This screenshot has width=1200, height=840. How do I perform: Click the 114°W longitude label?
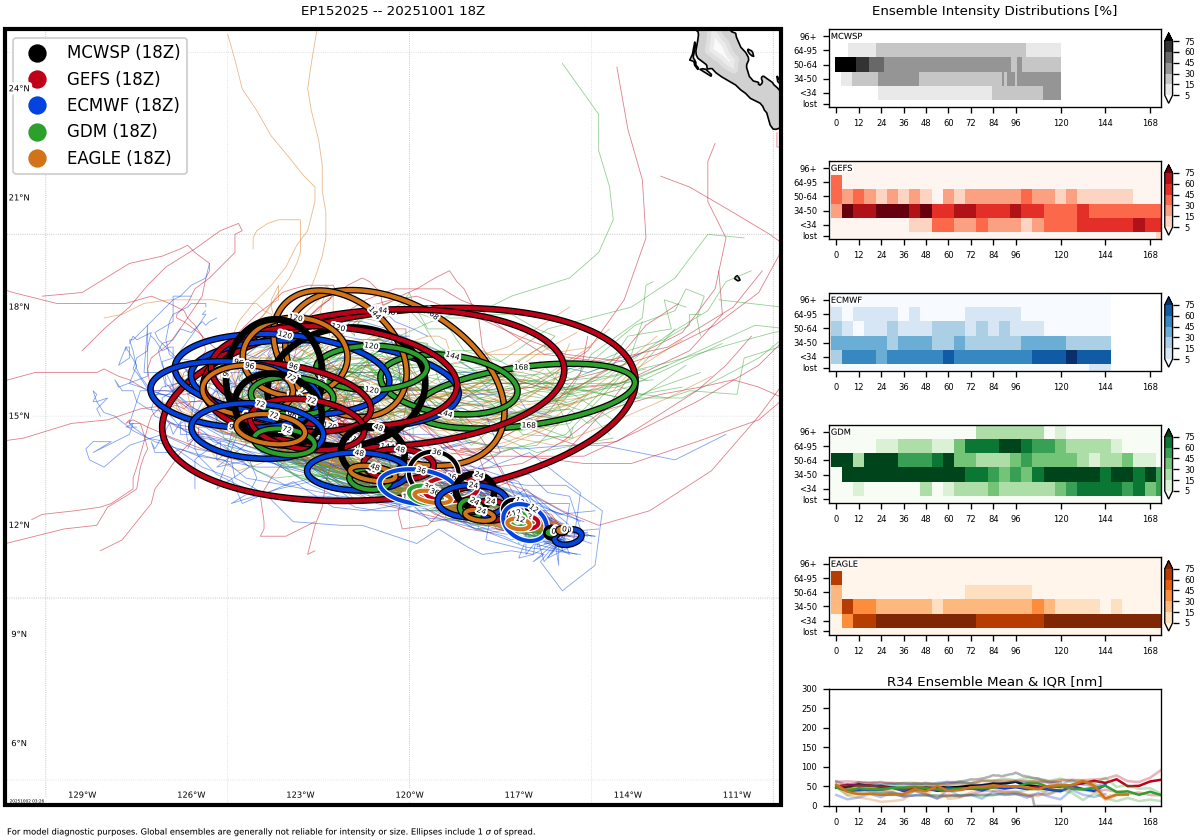628,795
